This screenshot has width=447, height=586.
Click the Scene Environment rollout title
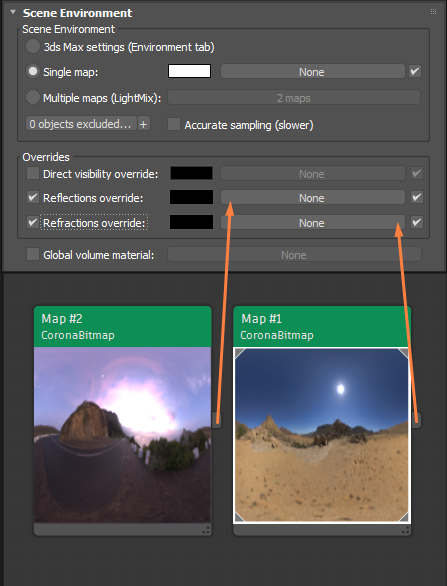click(77, 13)
